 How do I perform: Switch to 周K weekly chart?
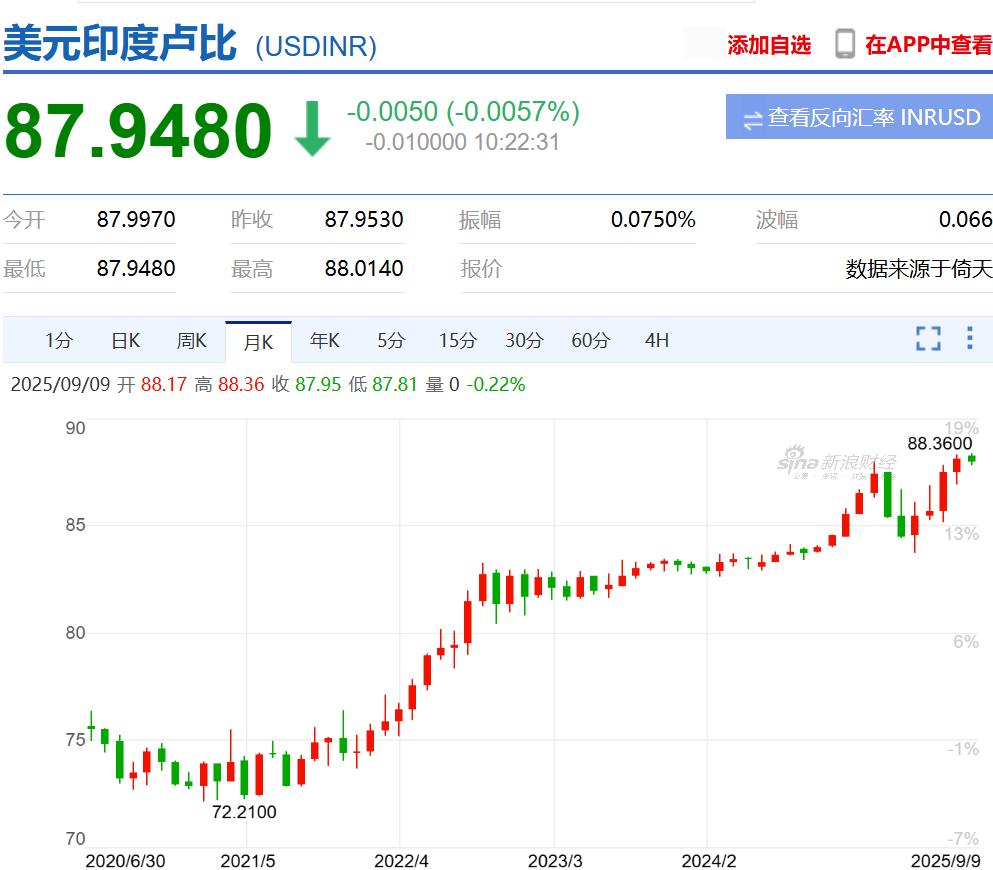[x=191, y=341]
